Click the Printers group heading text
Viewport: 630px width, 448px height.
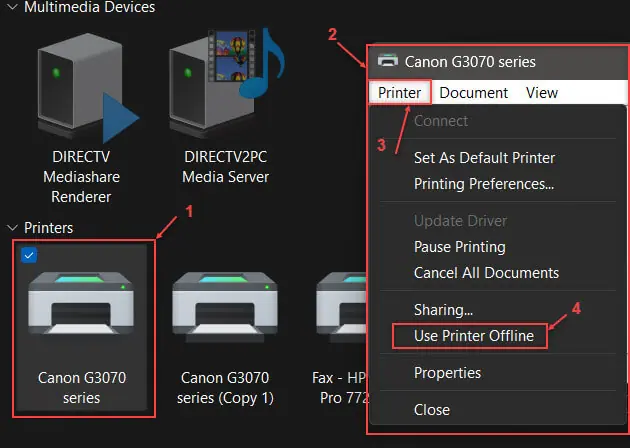coord(49,228)
